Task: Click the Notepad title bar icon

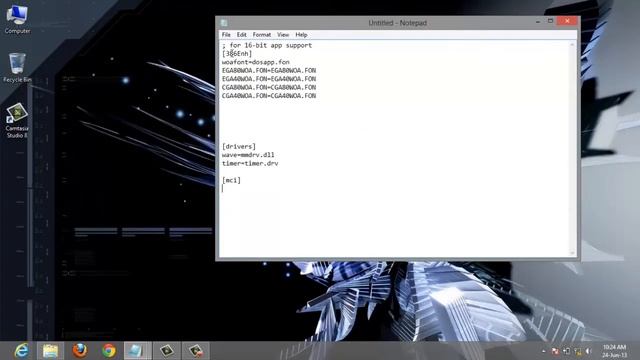Action: 224,23
